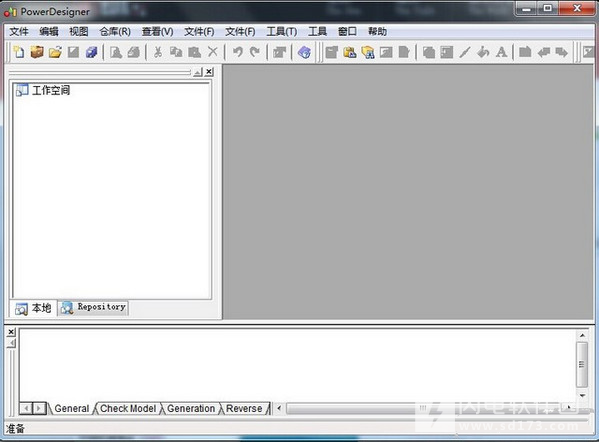The width and height of the screenshot is (599, 442).
Task: Click the Delete X toolbar icon
Action: coord(213,52)
